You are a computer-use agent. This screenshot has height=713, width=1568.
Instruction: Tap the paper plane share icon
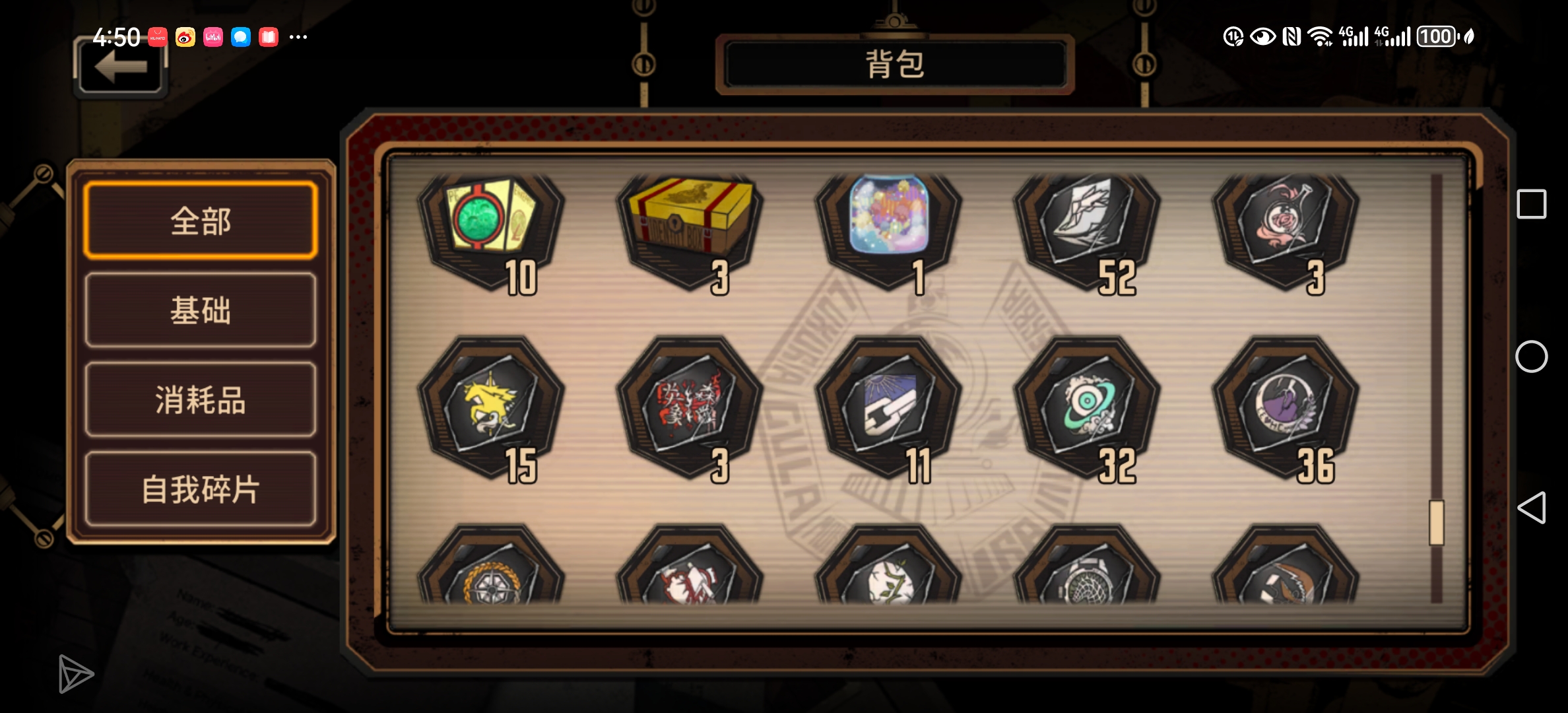[x=76, y=674]
